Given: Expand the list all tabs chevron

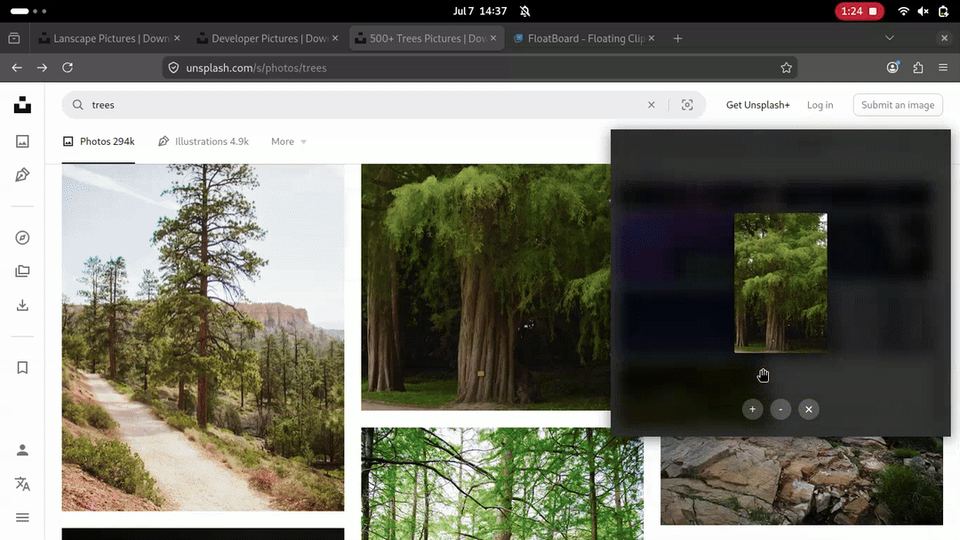Looking at the screenshot, I should pos(890,38).
